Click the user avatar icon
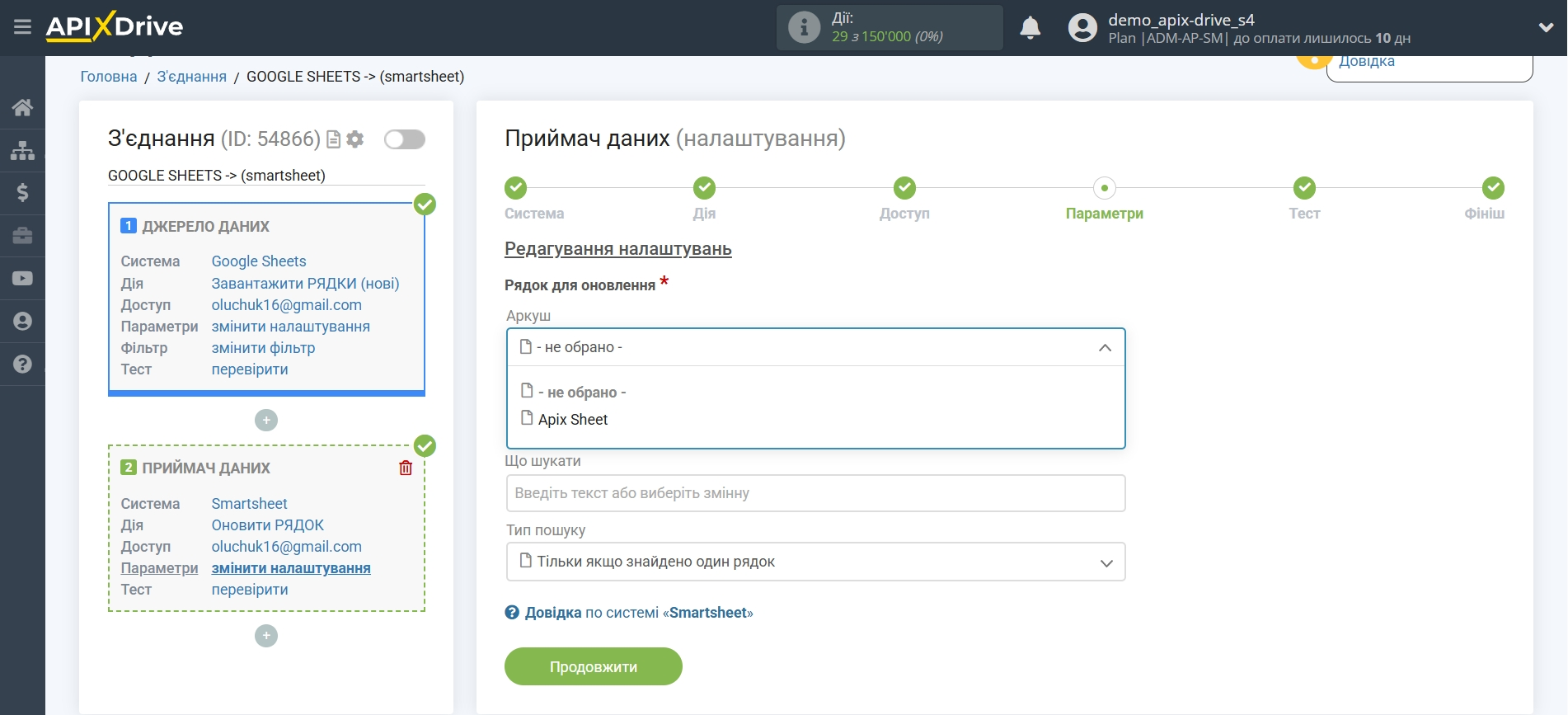The image size is (1568, 715). pos(1082,27)
